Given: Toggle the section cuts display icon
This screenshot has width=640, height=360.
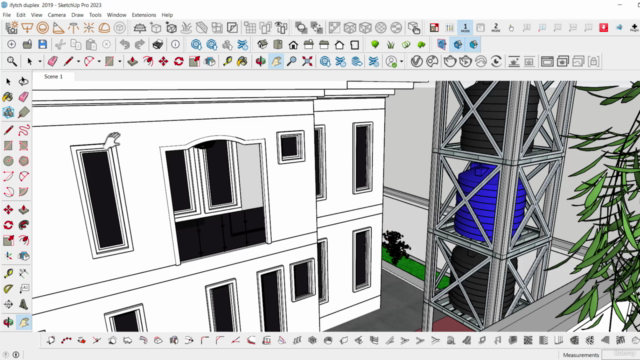Looking at the screenshot, I should 458,44.
